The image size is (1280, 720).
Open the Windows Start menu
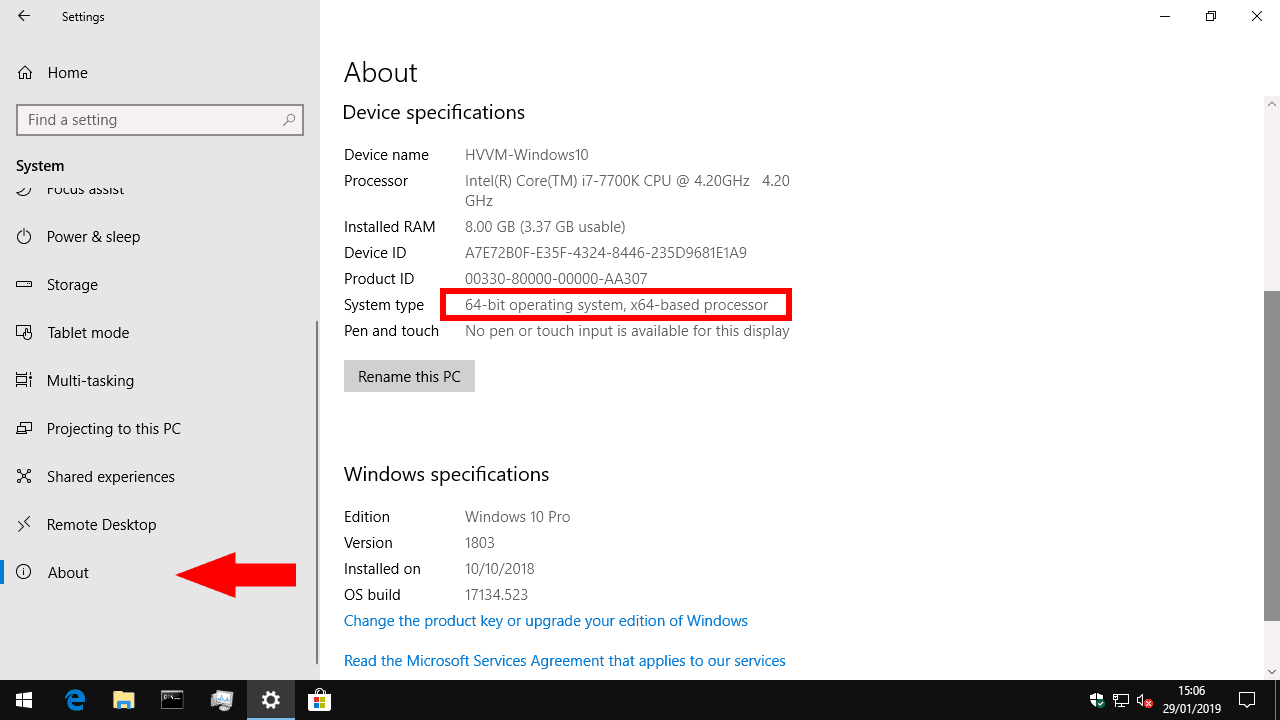click(x=24, y=700)
